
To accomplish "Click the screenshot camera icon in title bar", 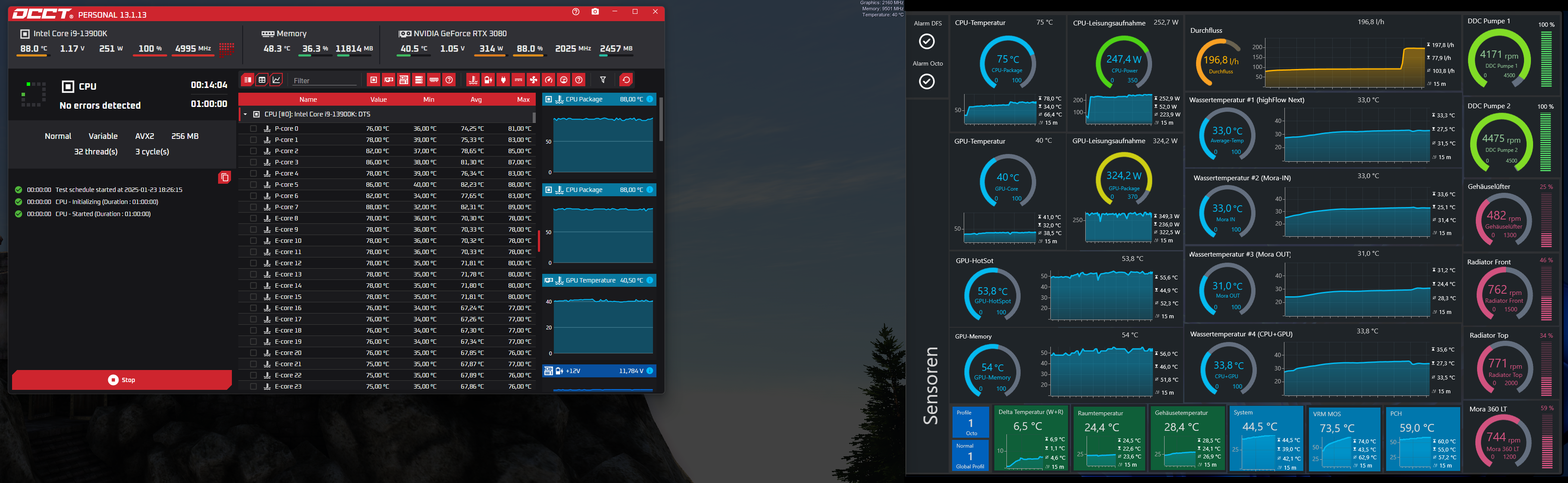I will click(595, 12).
